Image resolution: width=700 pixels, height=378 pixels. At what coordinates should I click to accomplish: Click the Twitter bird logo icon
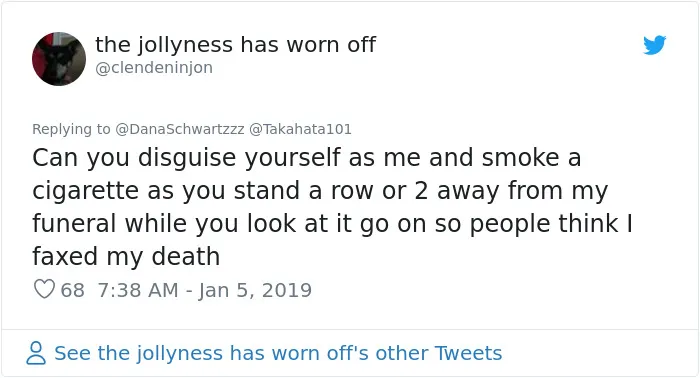coord(654,45)
